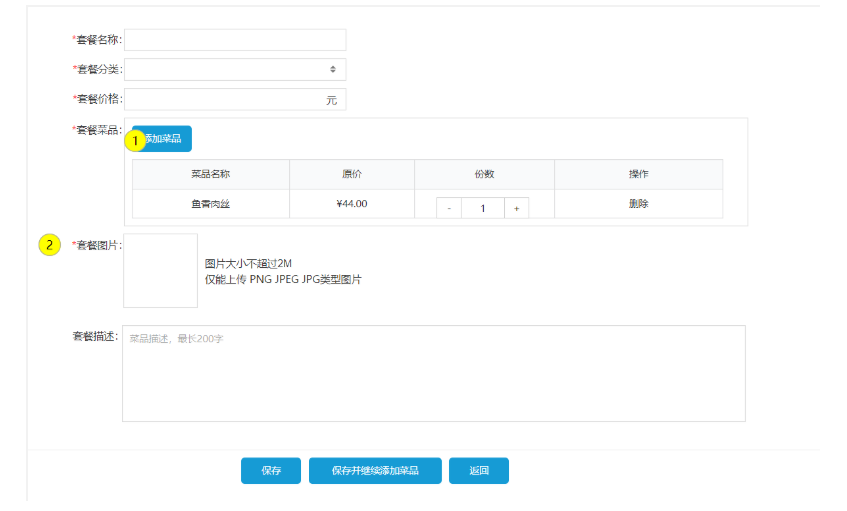The image size is (847, 511).
Task: Click the 套餐图片 upload box
Action: click(x=160, y=271)
